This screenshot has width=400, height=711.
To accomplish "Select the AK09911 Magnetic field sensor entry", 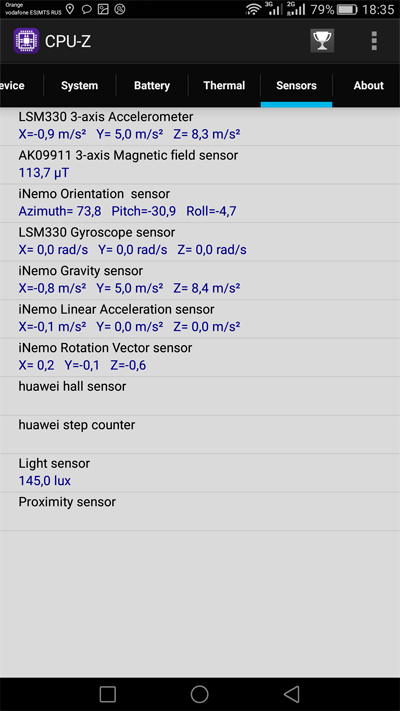I will (200, 165).
